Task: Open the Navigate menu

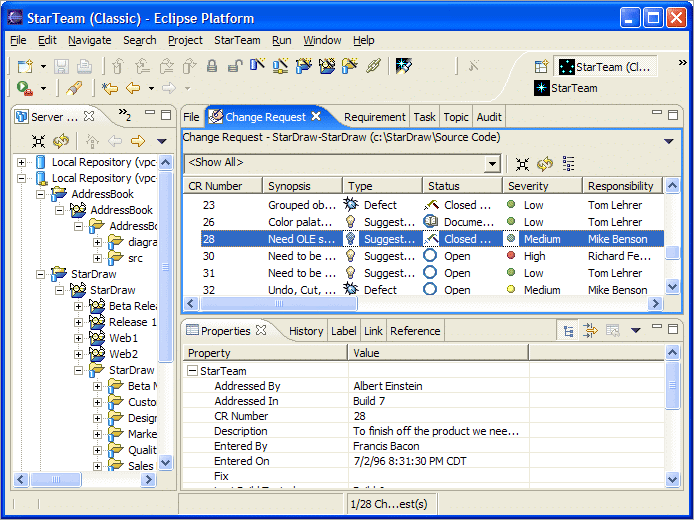Action: [x=89, y=40]
